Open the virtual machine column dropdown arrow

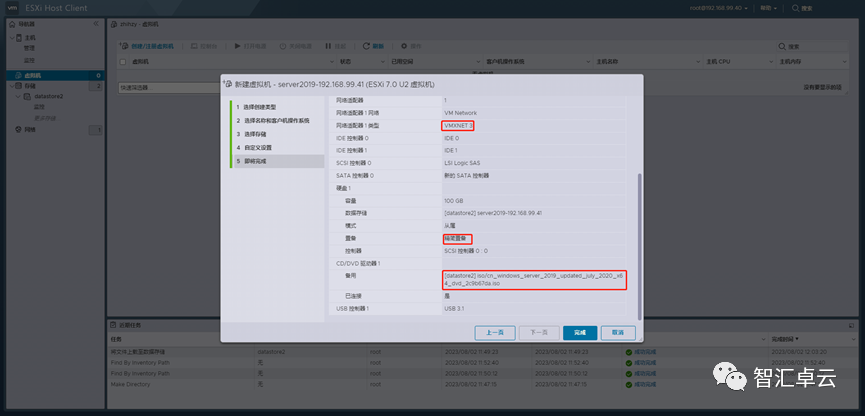click(x=332, y=62)
